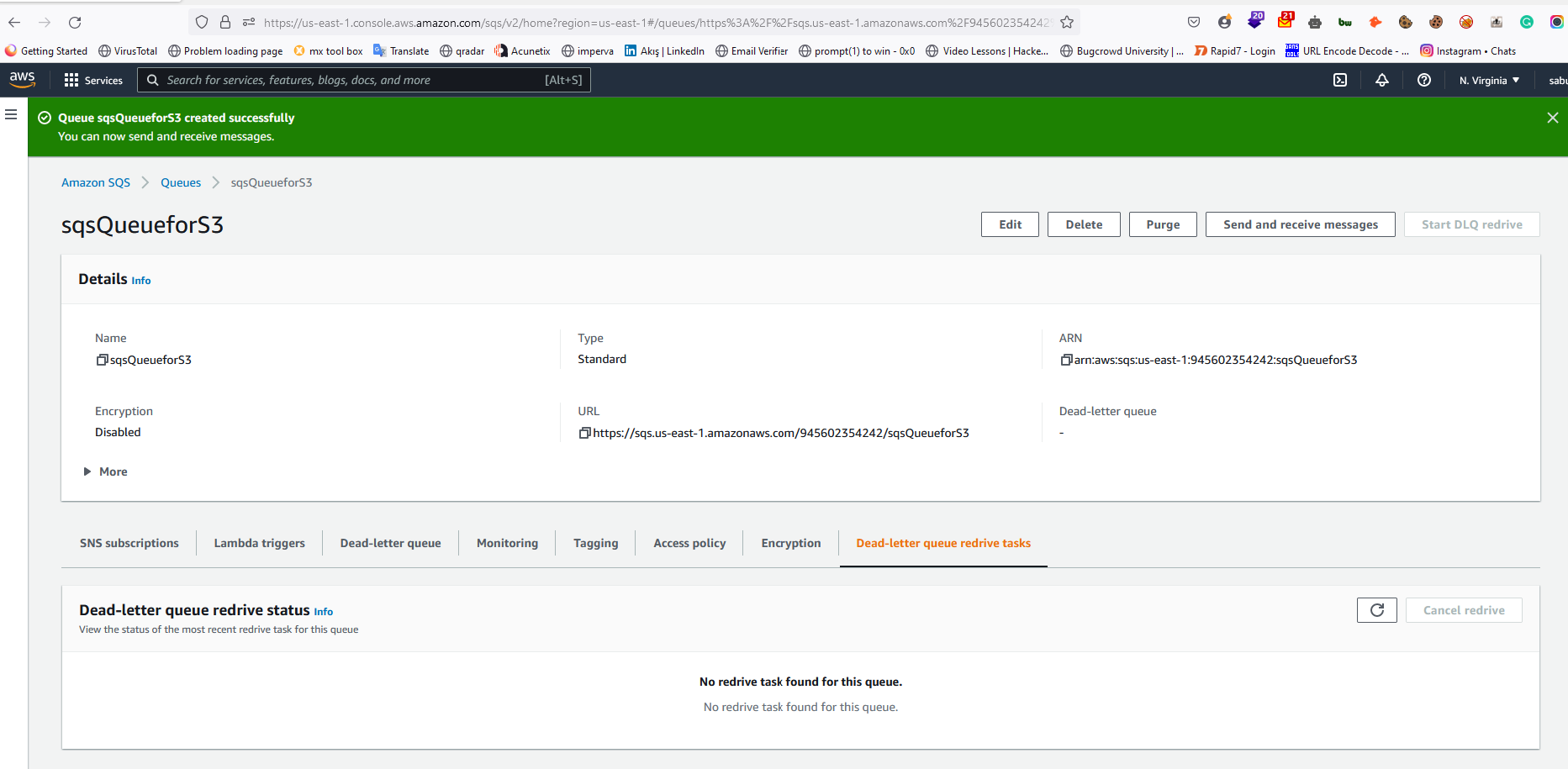Open the URL Encode Decode bookmark

tap(1348, 51)
